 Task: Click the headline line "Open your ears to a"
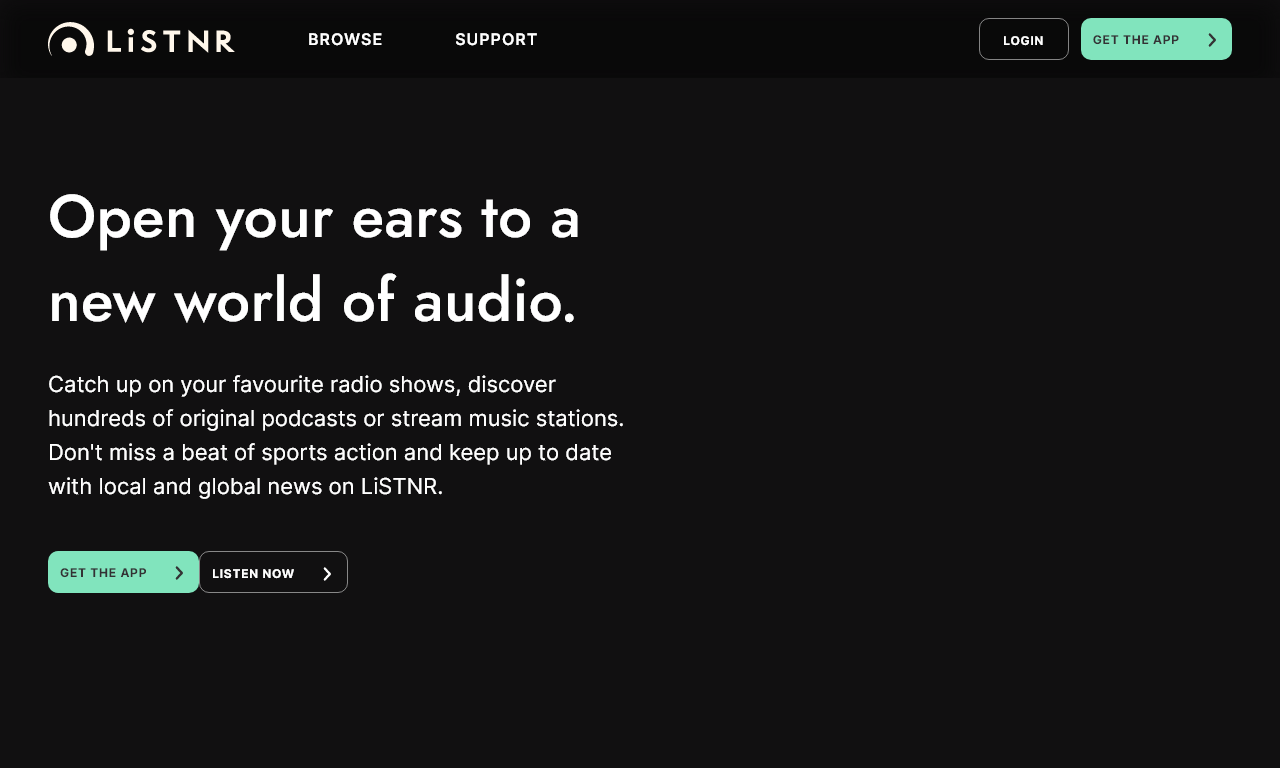pos(314,217)
